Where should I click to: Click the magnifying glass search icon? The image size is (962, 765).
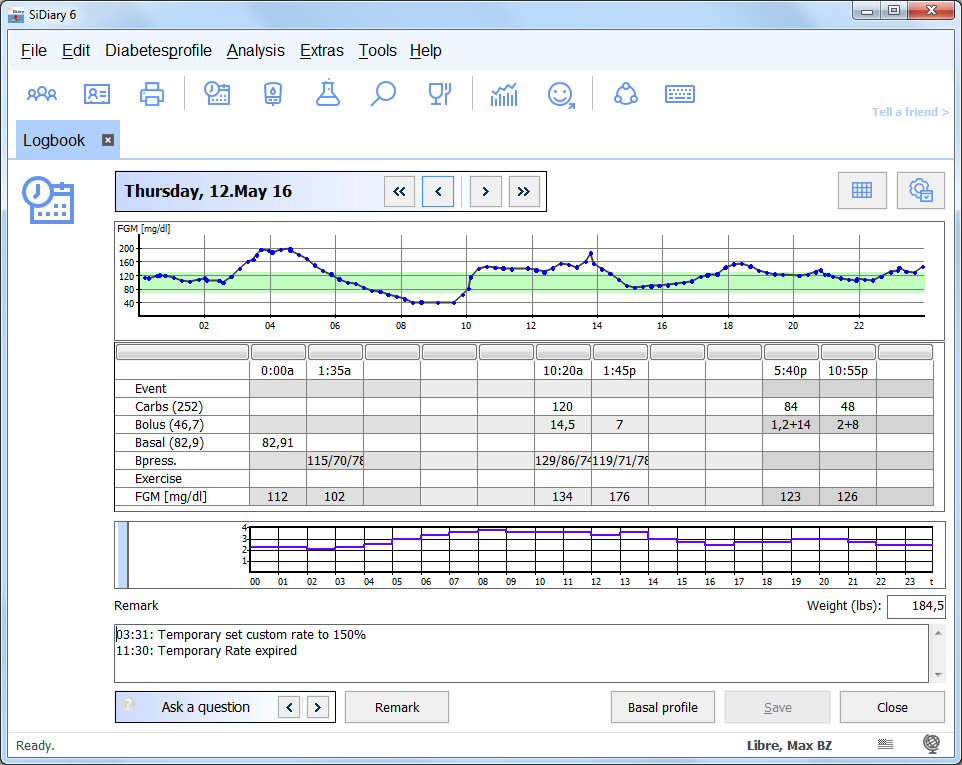383,94
